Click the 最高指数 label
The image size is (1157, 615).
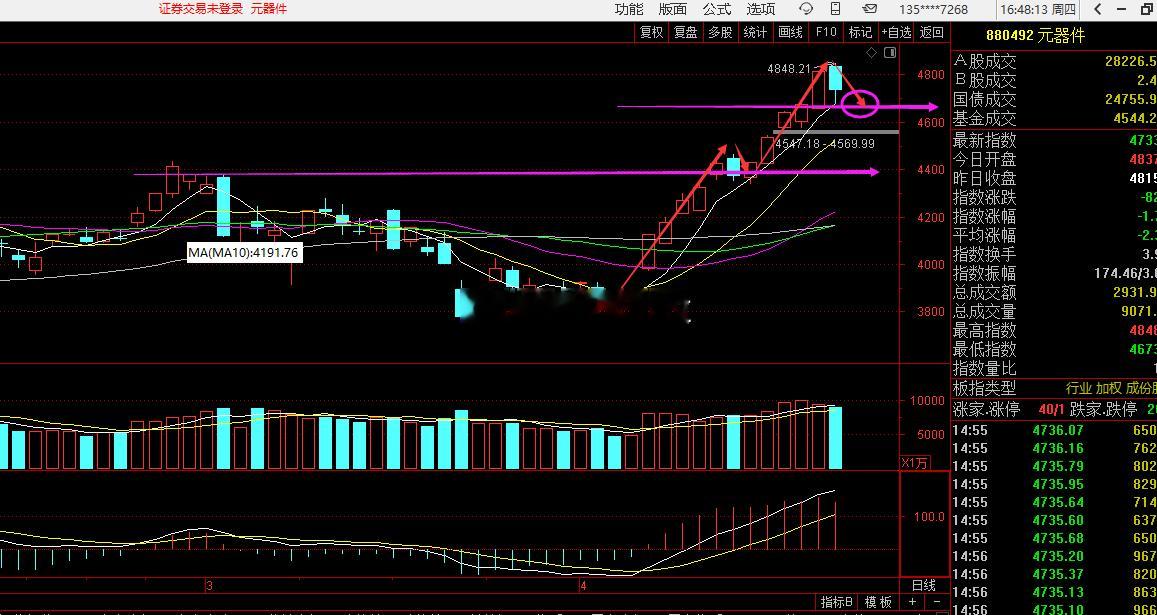click(x=984, y=330)
